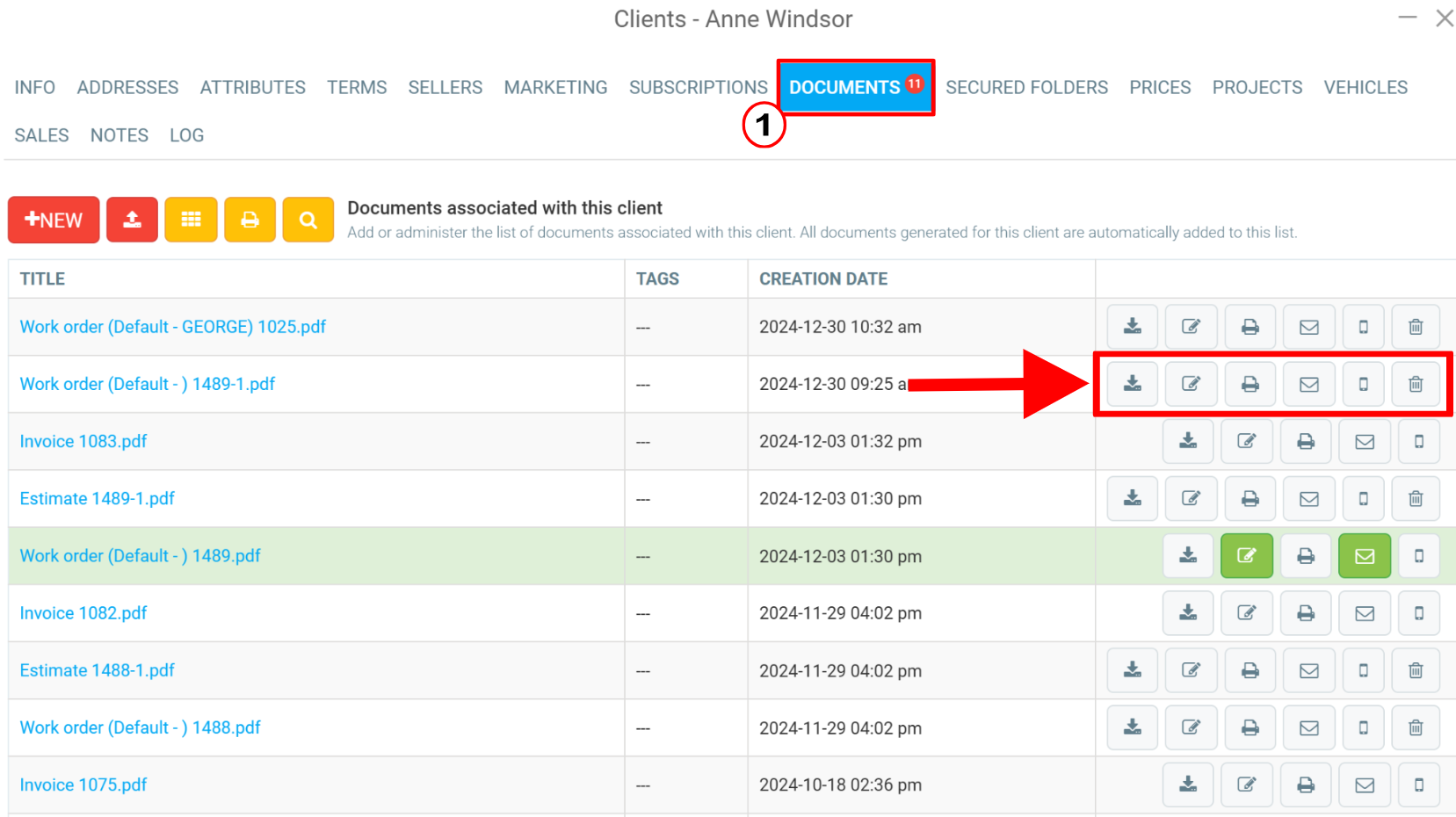The width and height of the screenshot is (1456, 817).
Task: Print Invoice 1083.pdf using printer icon
Action: tap(1306, 441)
